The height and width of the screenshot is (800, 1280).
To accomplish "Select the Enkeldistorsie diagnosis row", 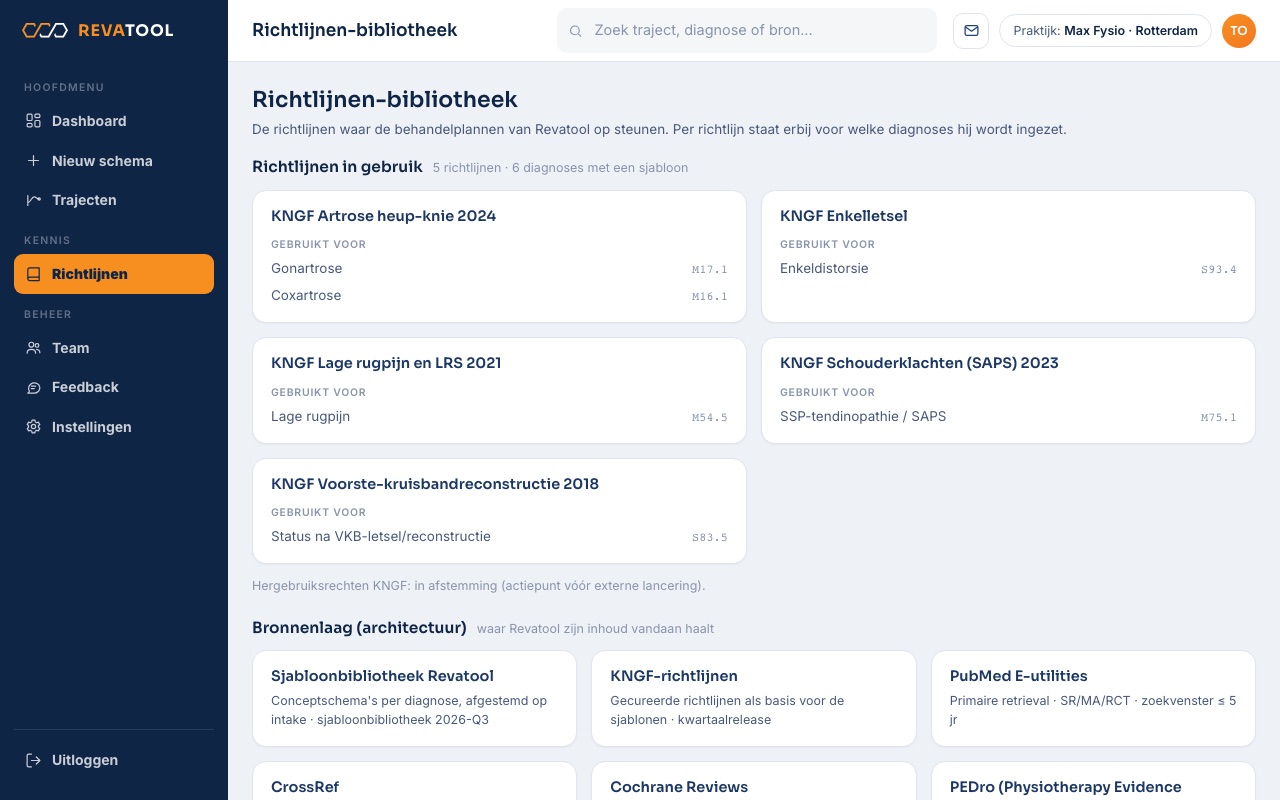I will 1008,269.
